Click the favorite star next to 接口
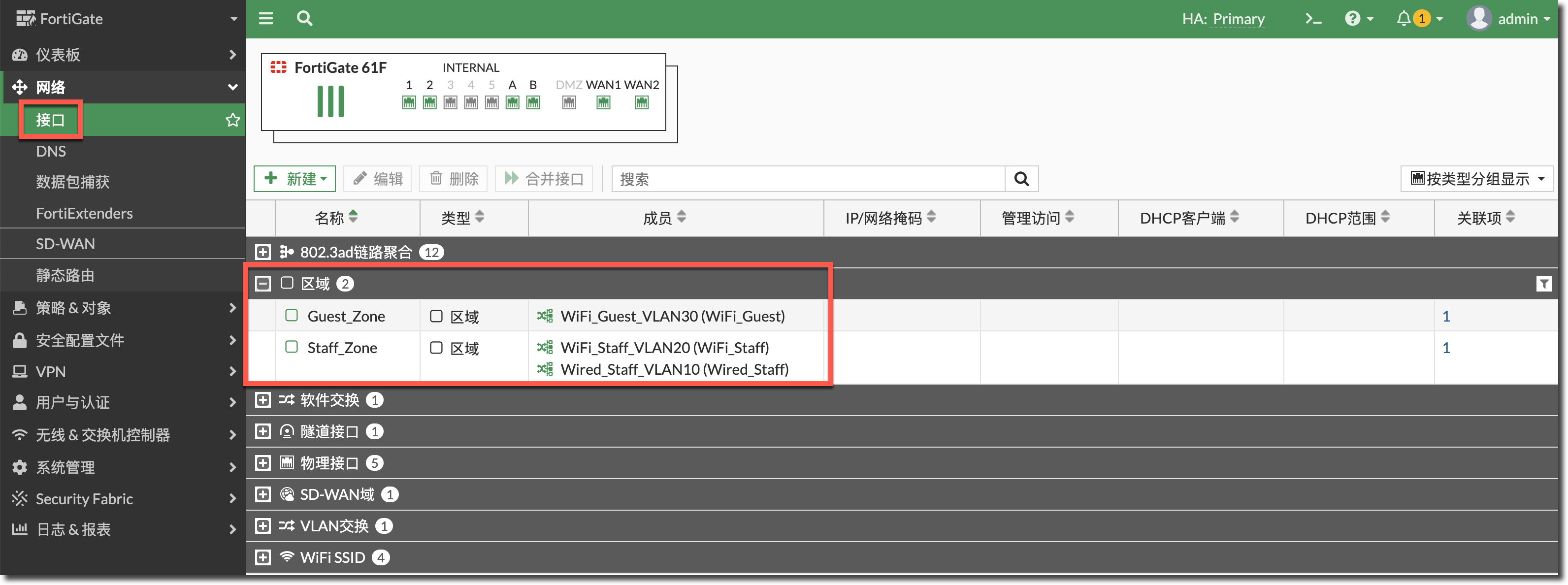Viewport: 1568px width, 585px height. (x=232, y=120)
